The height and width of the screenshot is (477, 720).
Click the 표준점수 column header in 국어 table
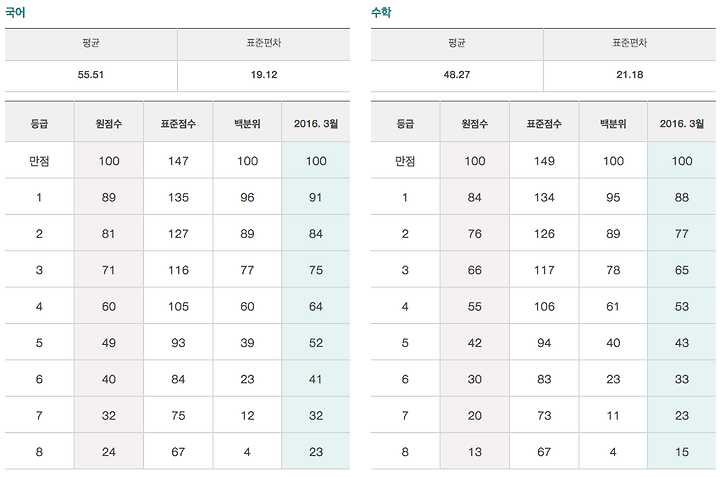(178, 124)
